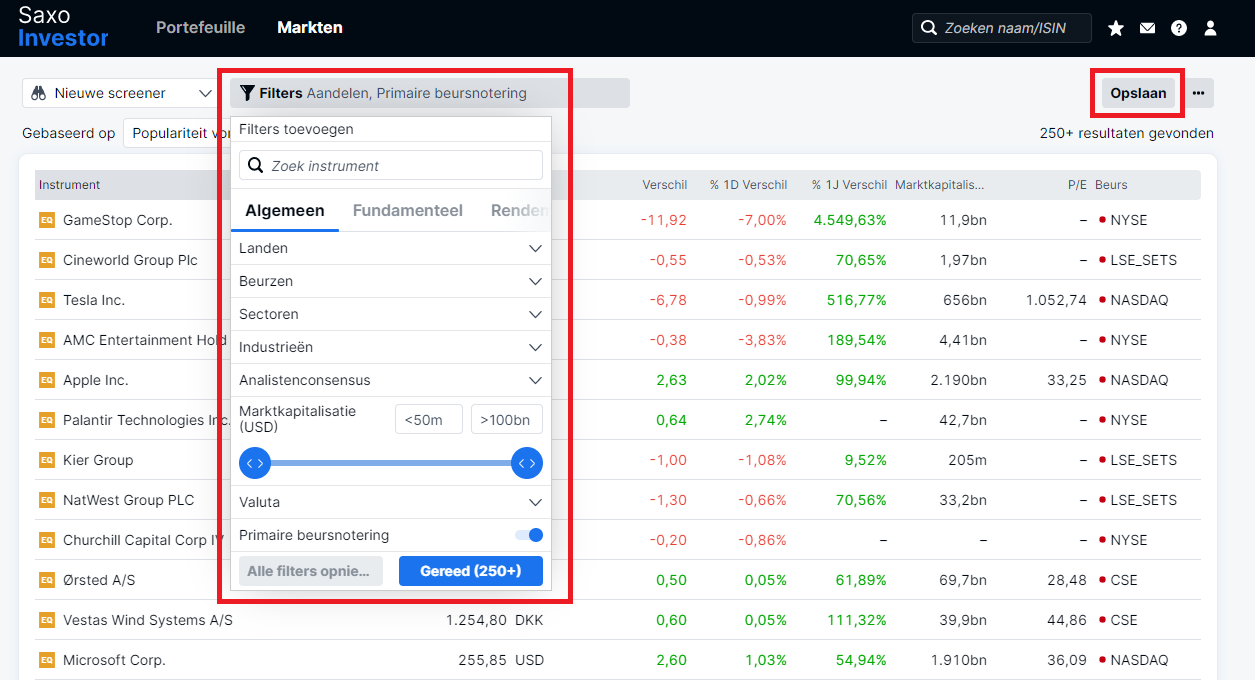Sort by % 1J Verschil column header
Screen dimensions: 1255x680
click(849, 185)
